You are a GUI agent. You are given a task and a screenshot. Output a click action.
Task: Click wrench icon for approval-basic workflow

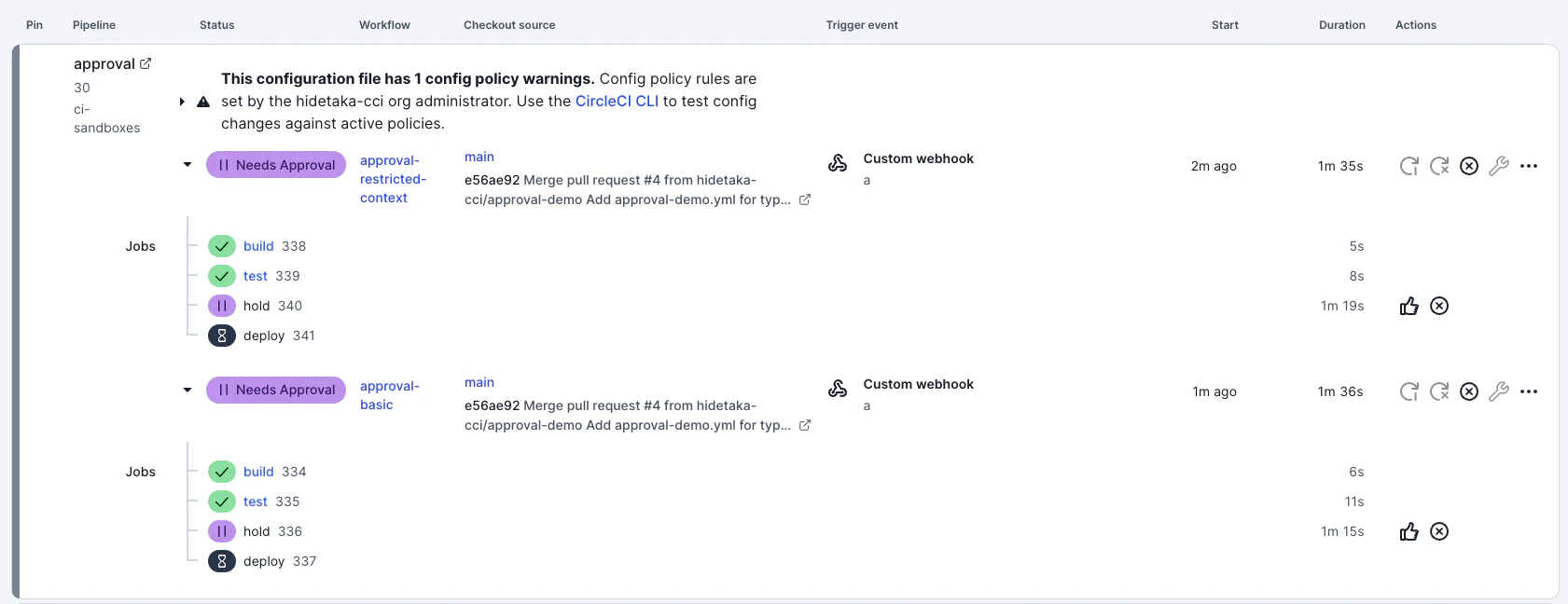click(1499, 391)
